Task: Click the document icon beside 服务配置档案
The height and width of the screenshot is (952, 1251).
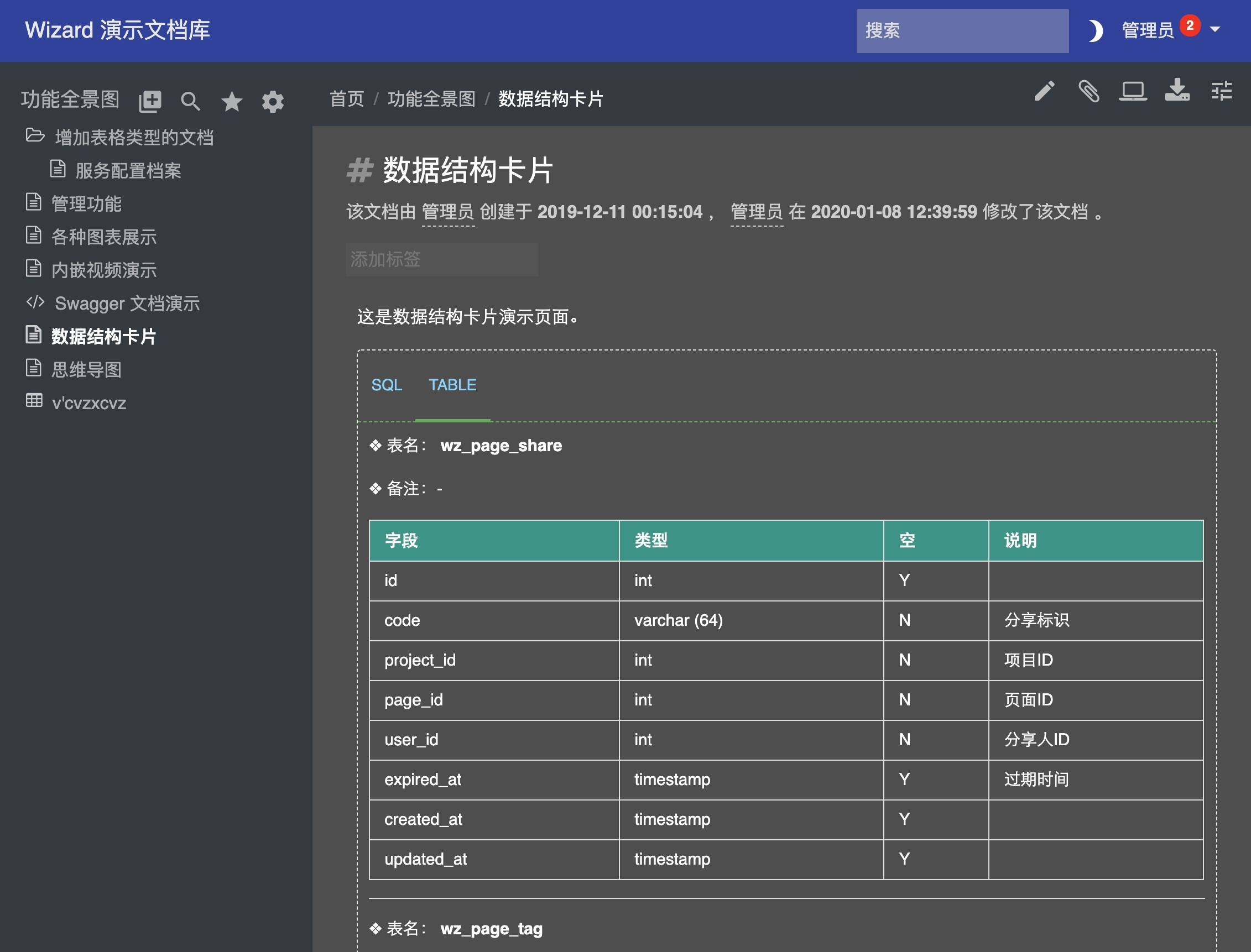Action: (x=58, y=169)
